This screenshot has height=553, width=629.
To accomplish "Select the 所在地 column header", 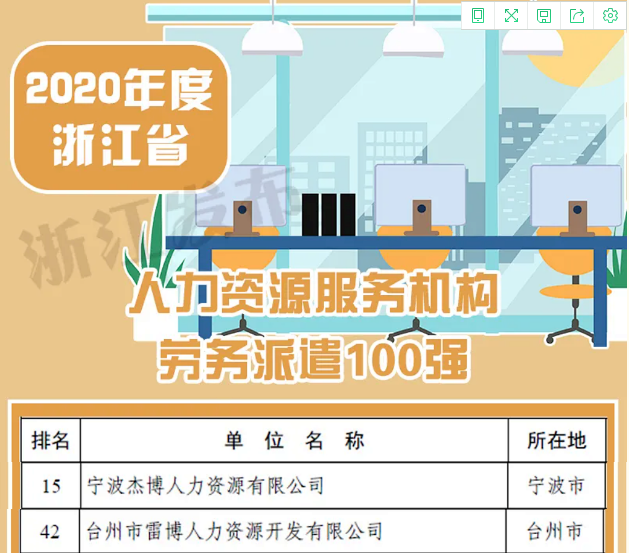I will point(557,440).
